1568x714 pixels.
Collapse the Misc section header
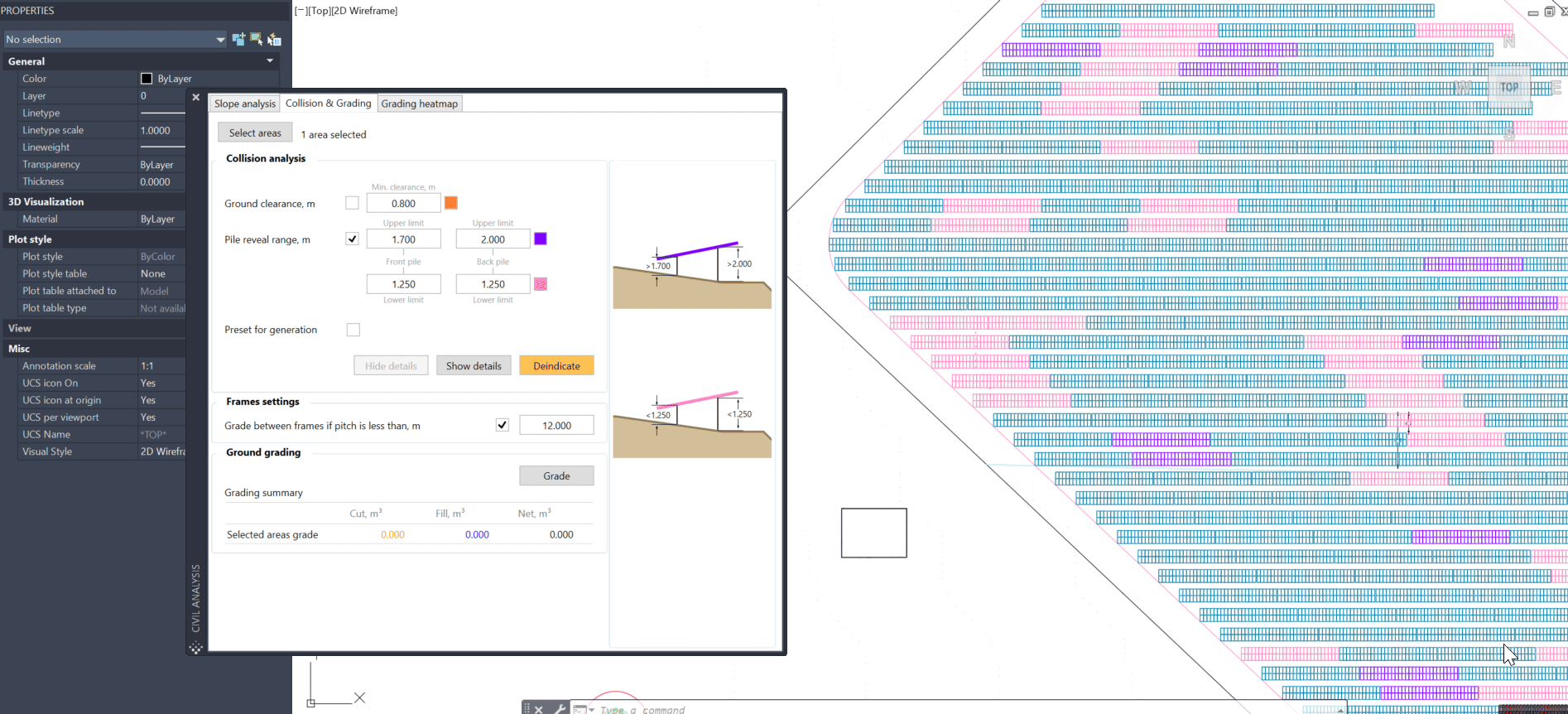point(93,349)
